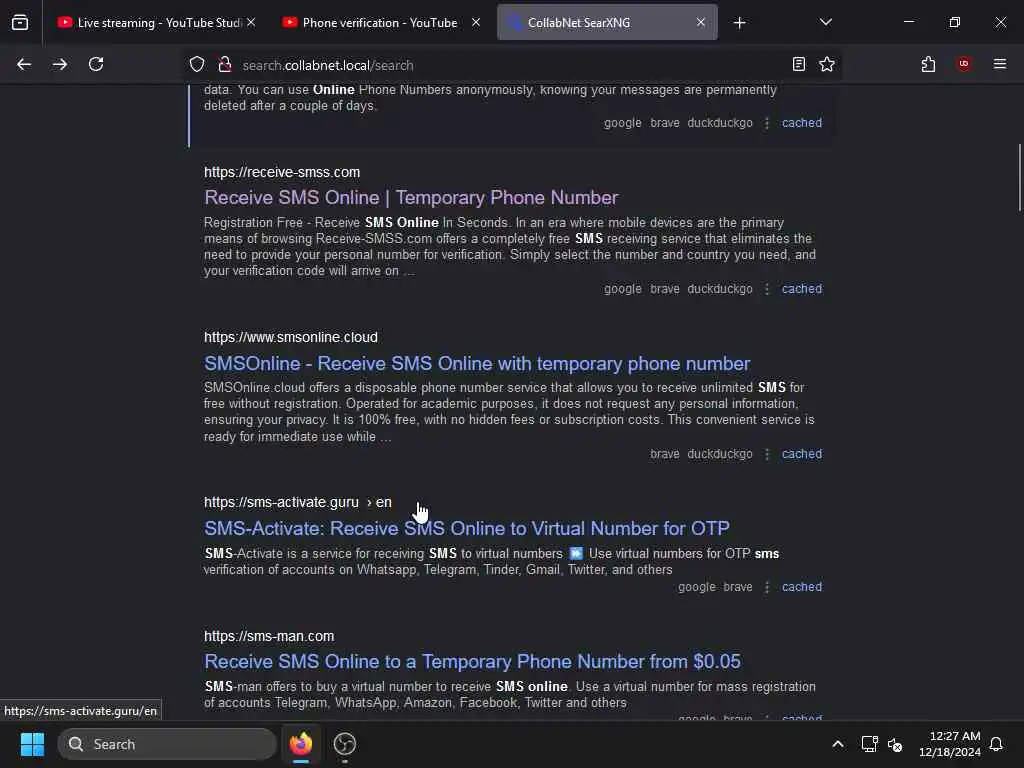1024x768 pixels.
Task: Open the notifications bell icon
Action: click(996, 744)
